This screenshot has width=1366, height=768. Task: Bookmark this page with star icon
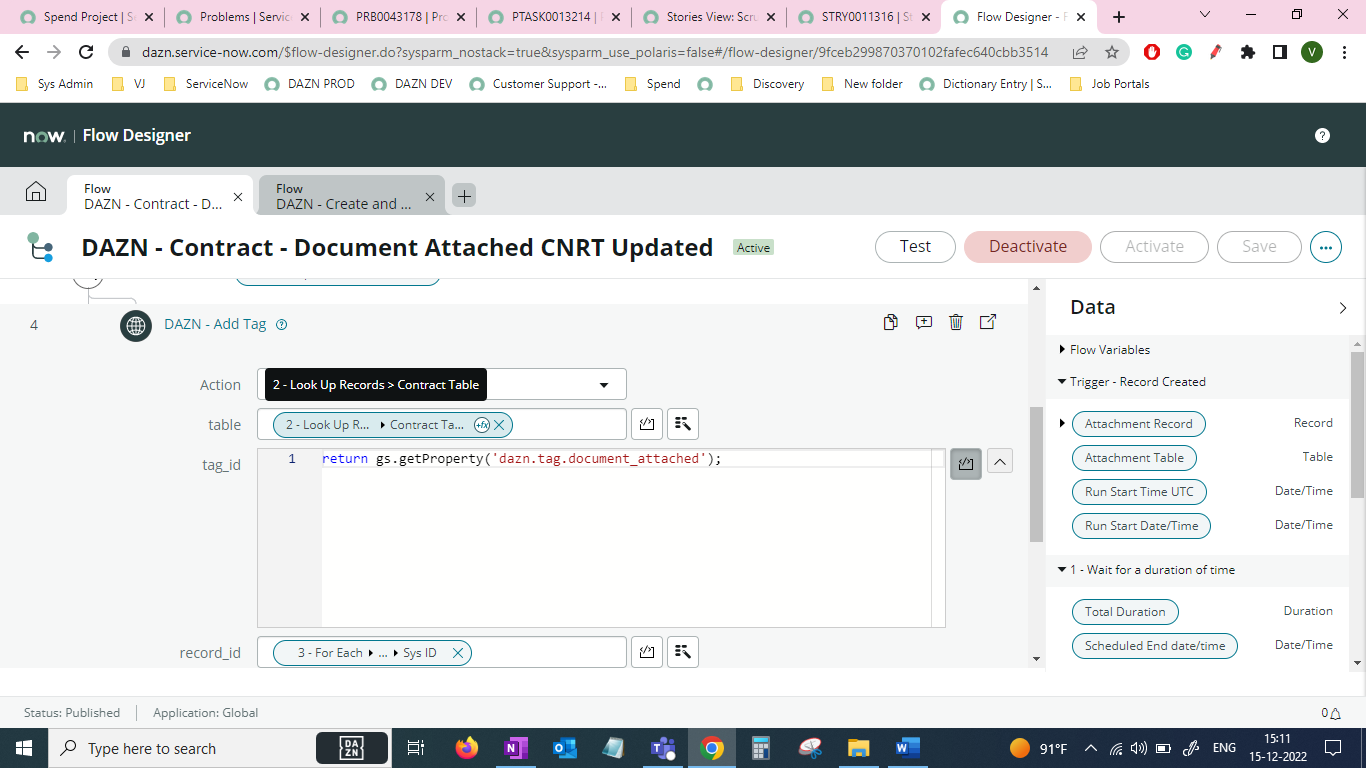pos(1112,52)
